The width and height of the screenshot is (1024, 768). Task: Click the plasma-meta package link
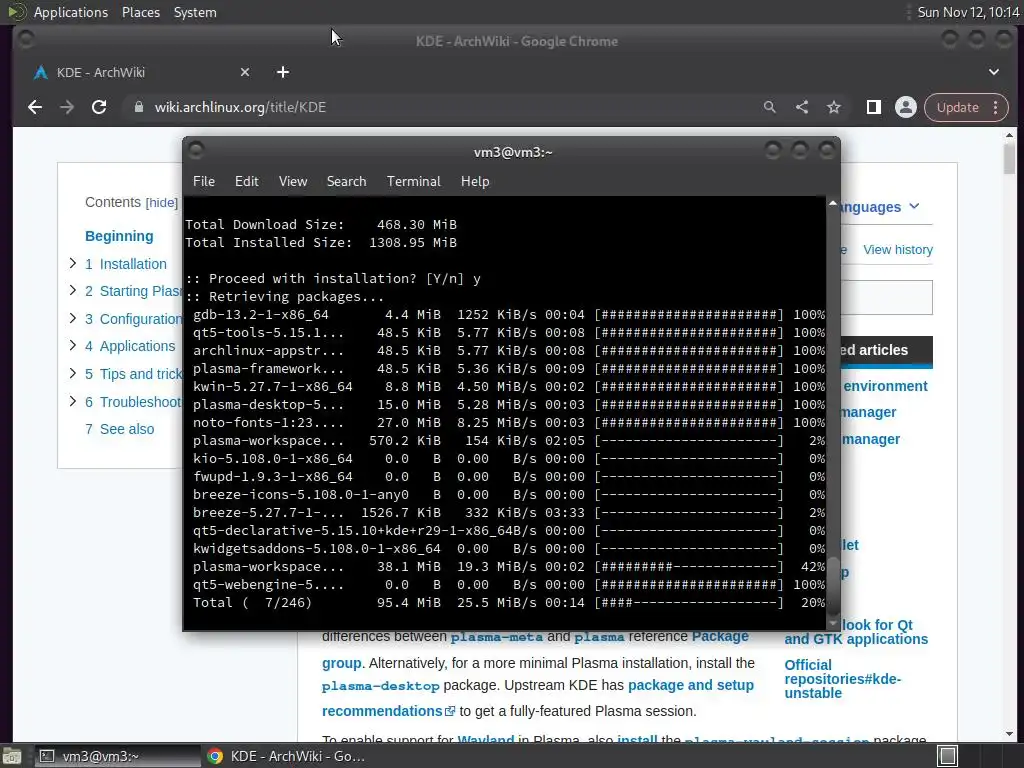(x=496, y=637)
